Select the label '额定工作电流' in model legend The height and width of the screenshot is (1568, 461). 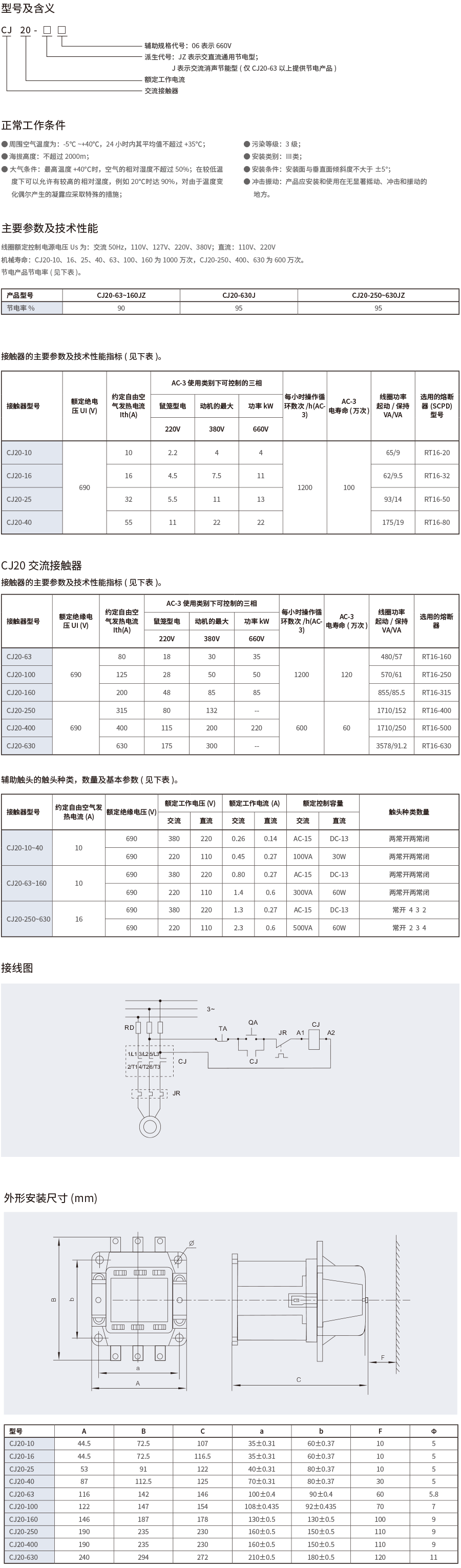pyautogui.click(x=164, y=80)
